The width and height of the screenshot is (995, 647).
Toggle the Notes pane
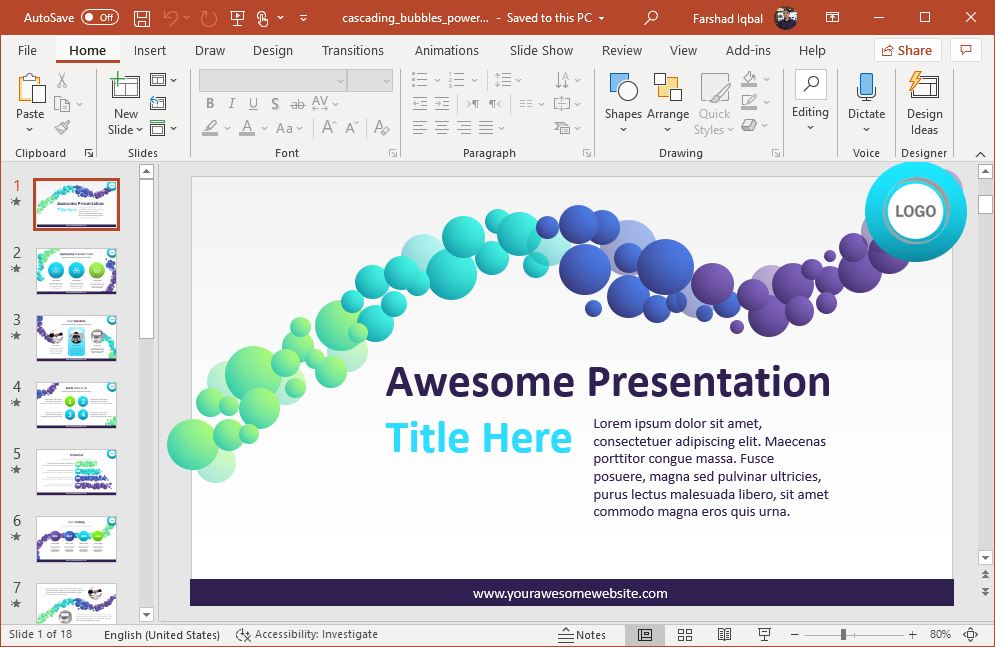pyautogui.click(x=581, y=635)
